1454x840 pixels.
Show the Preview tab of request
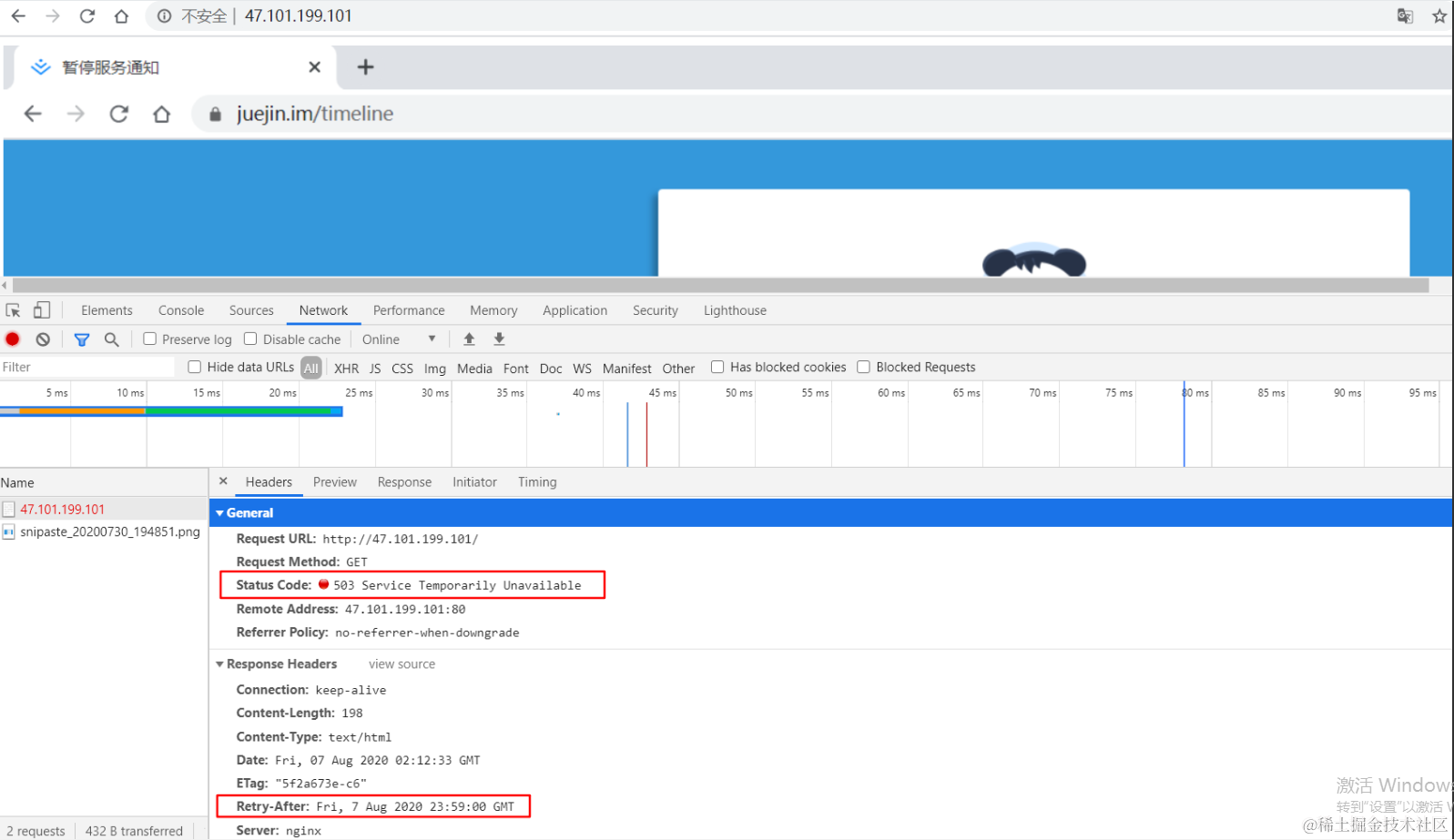pos(335,482)
